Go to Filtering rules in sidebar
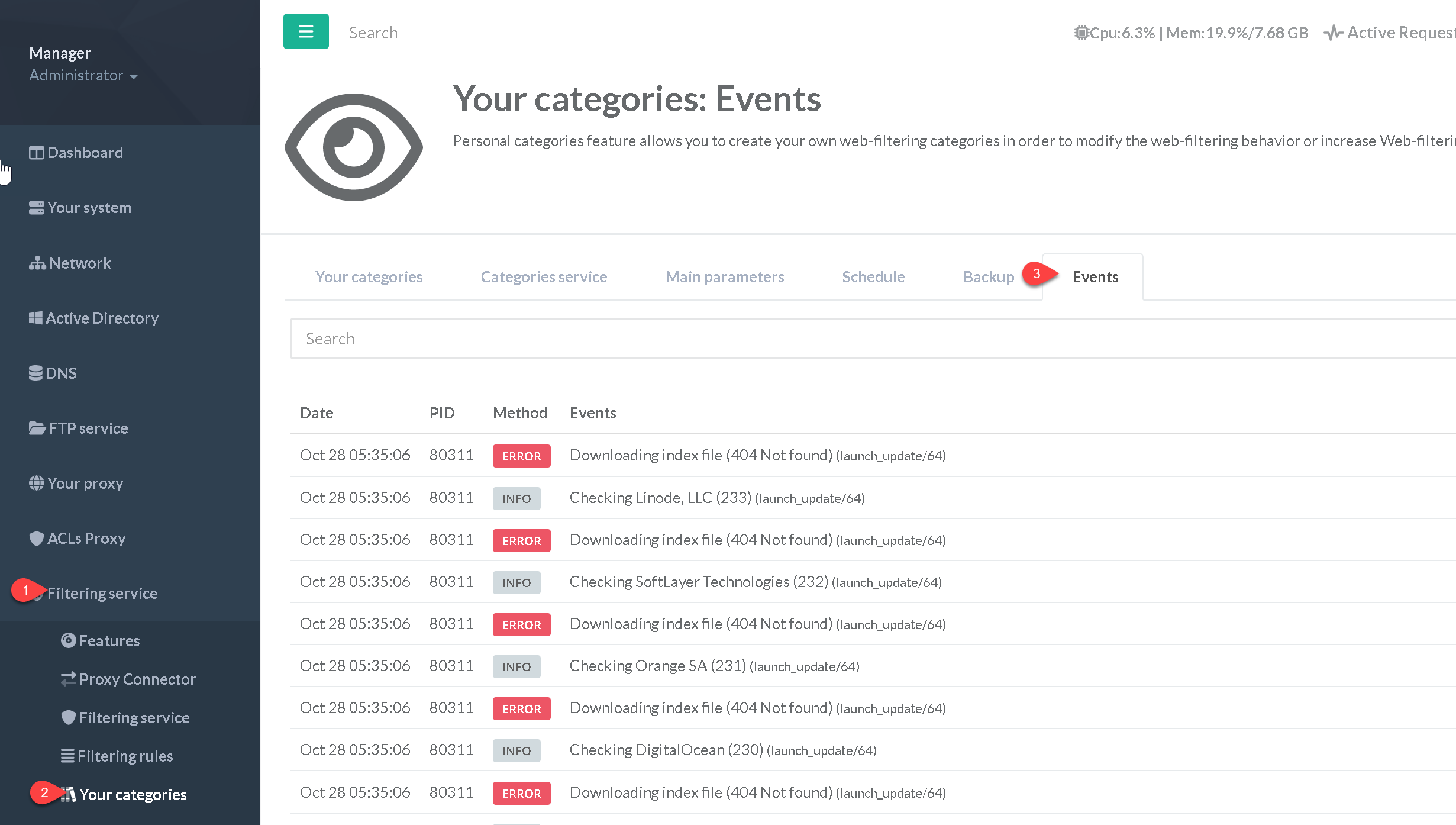Image resolution: width=1456 pixels, height=825 pixels. coord(125,756)
